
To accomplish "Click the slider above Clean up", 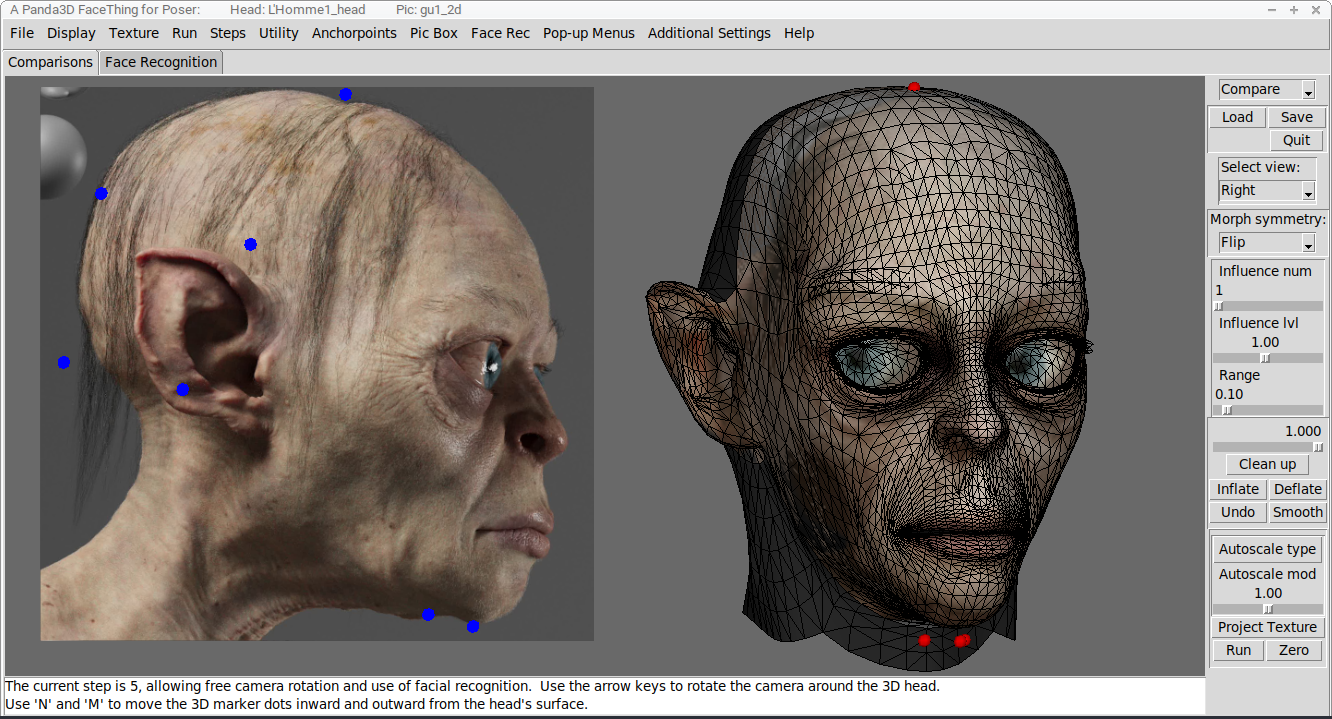I will point(1267,447).
